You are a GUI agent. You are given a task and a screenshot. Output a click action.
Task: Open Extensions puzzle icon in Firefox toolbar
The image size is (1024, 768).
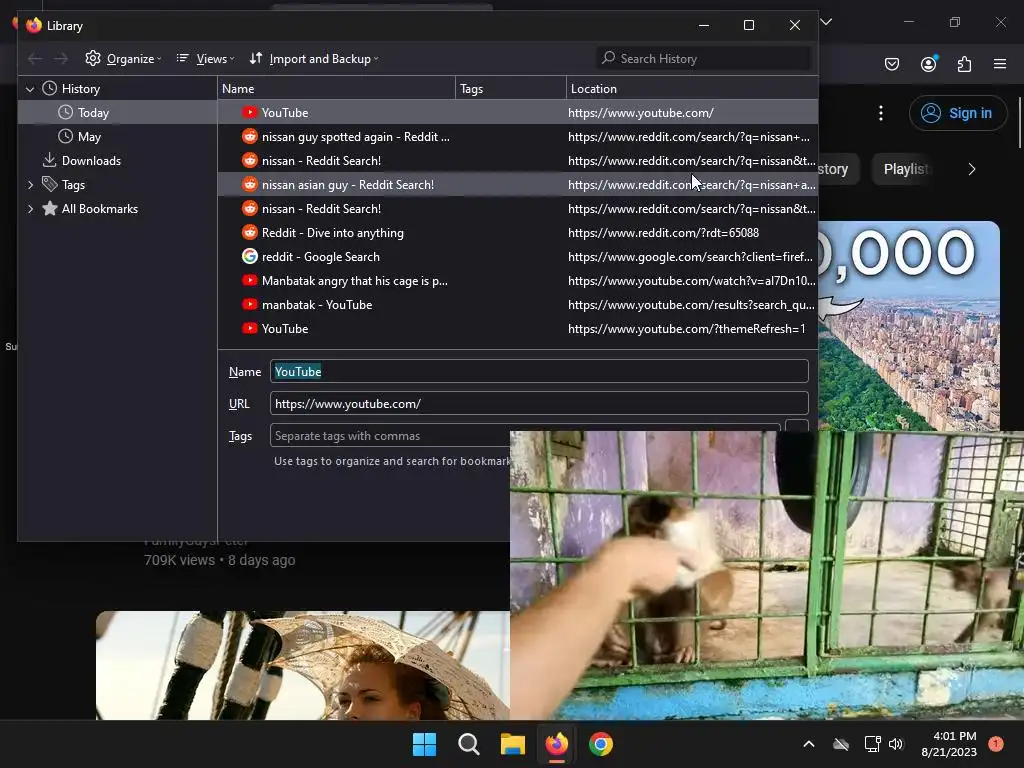point(964,64)
